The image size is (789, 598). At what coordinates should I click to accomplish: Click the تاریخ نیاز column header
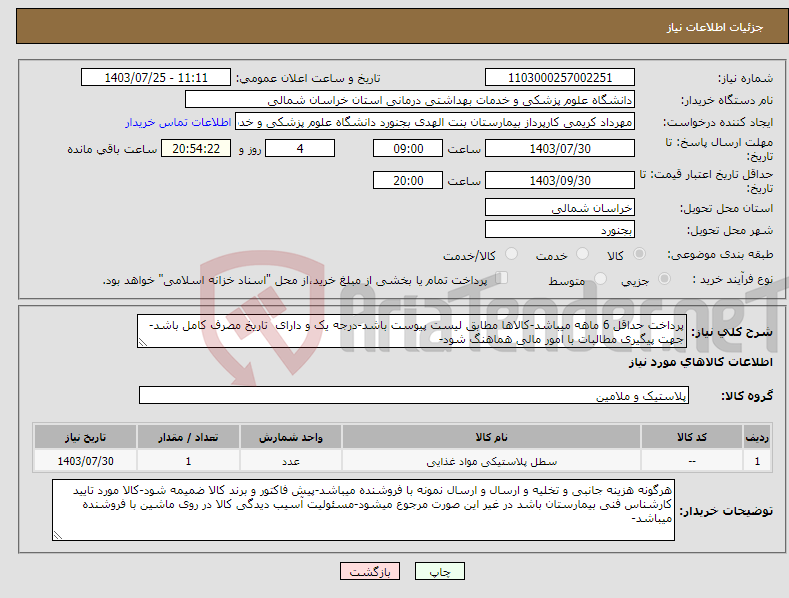[85, 437]
